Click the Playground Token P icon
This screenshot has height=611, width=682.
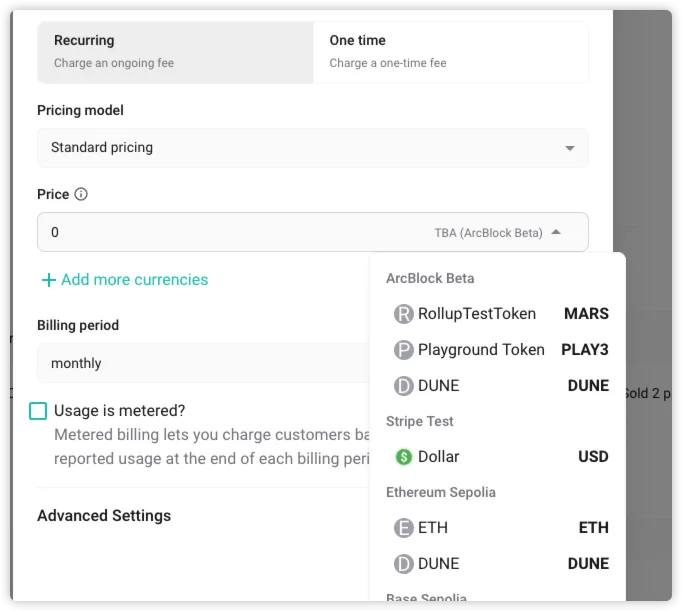403,350
